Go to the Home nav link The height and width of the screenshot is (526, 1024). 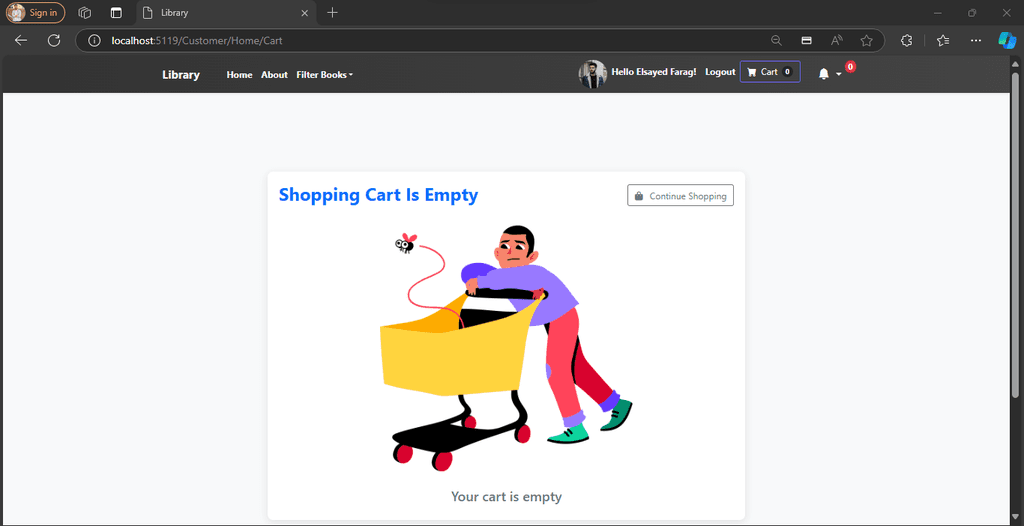coord(239,74)
